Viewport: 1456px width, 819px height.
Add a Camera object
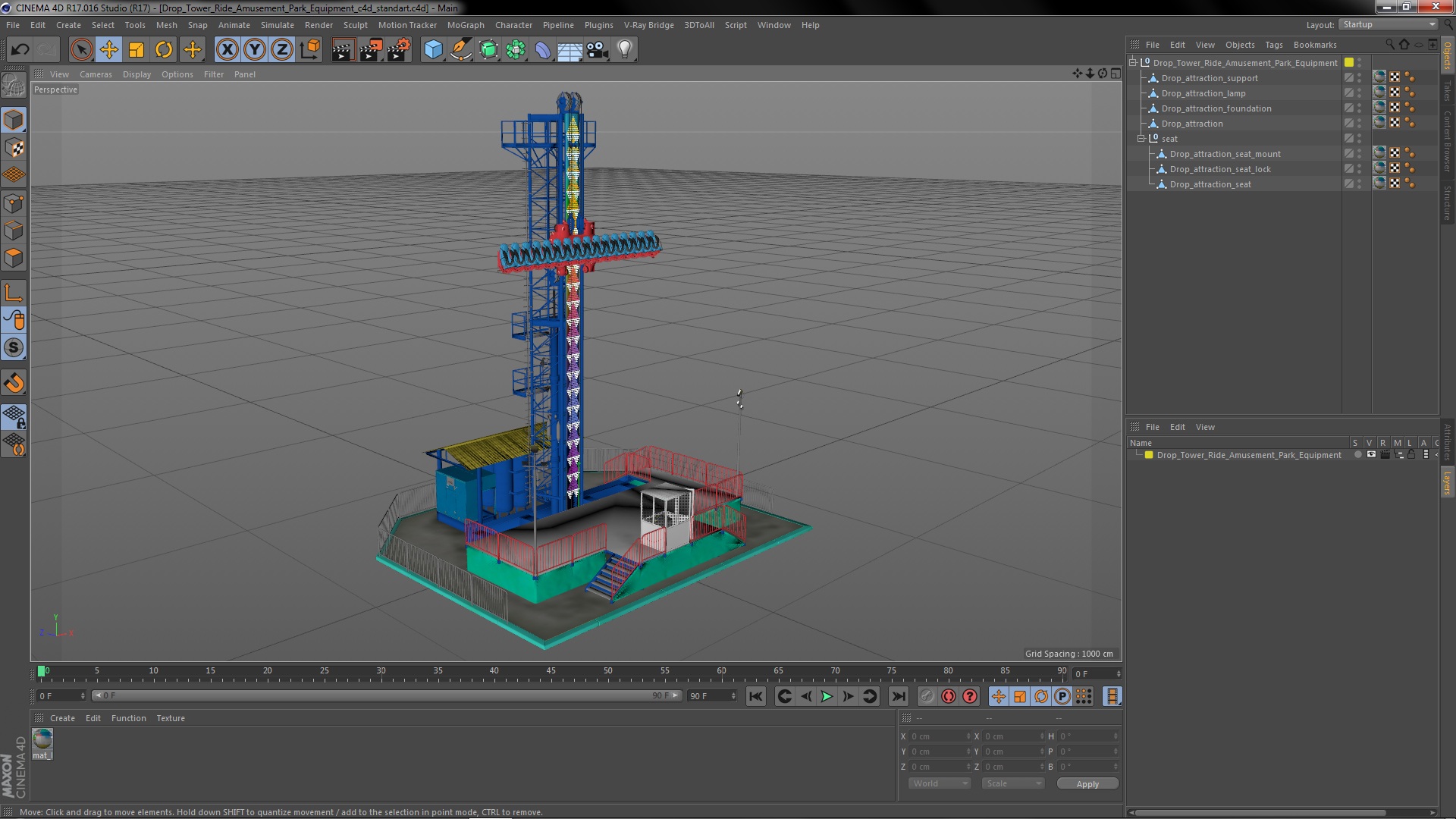point(598,50)
